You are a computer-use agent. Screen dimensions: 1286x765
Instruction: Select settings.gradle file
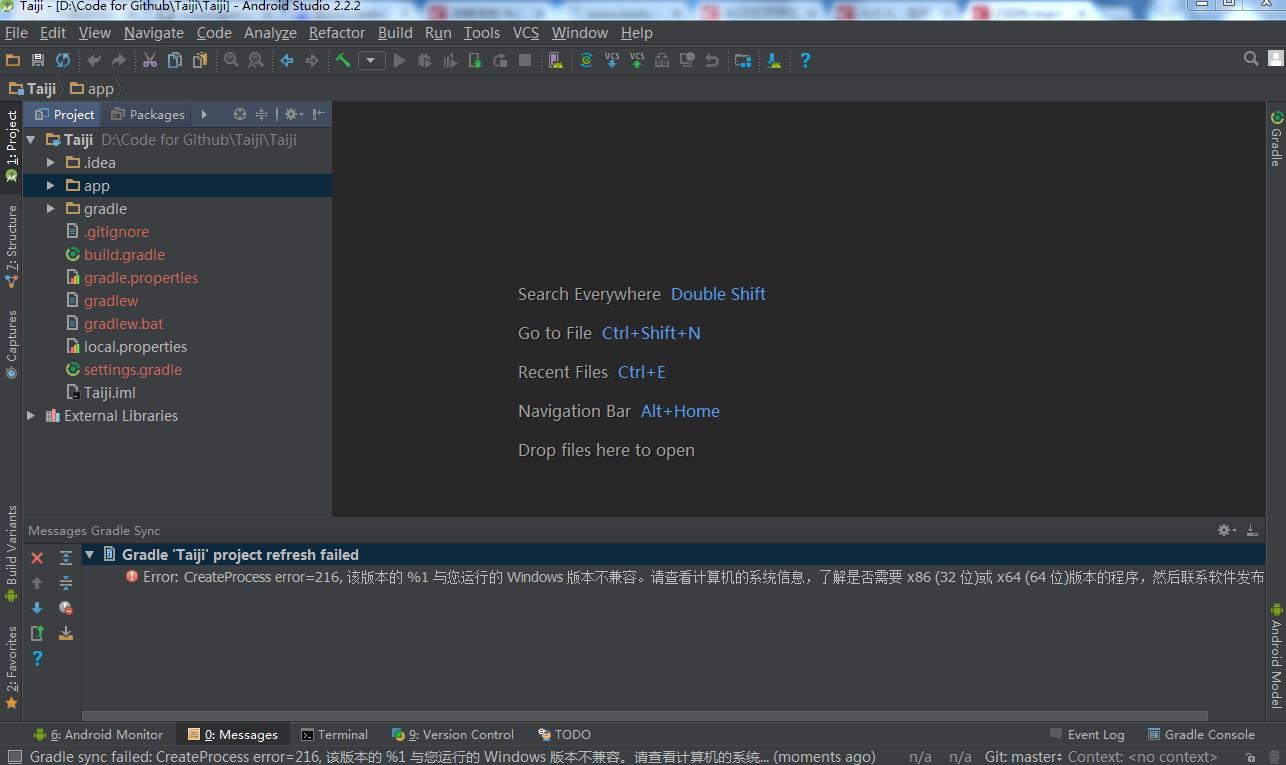[x=132, y=369]
